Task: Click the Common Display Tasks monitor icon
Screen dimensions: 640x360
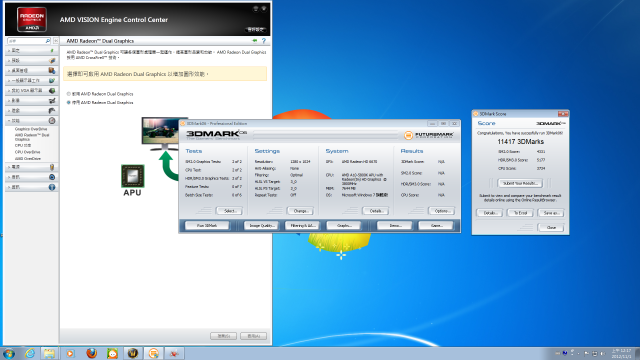Action: [x=52, y=80]
